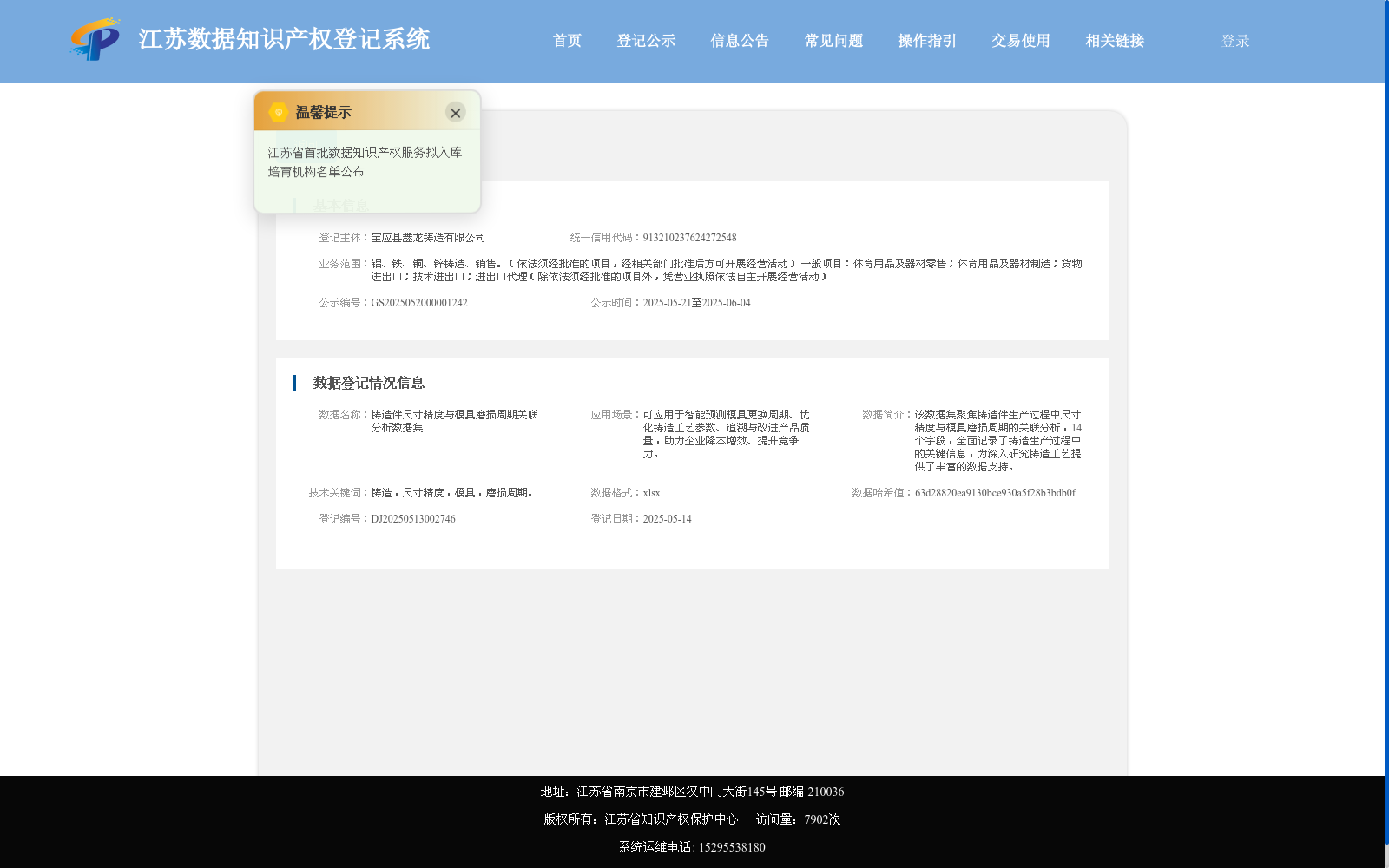Viewport: 1389px width, 868px height.
Task: Click the 应用场景 description text
Action: 726,434
